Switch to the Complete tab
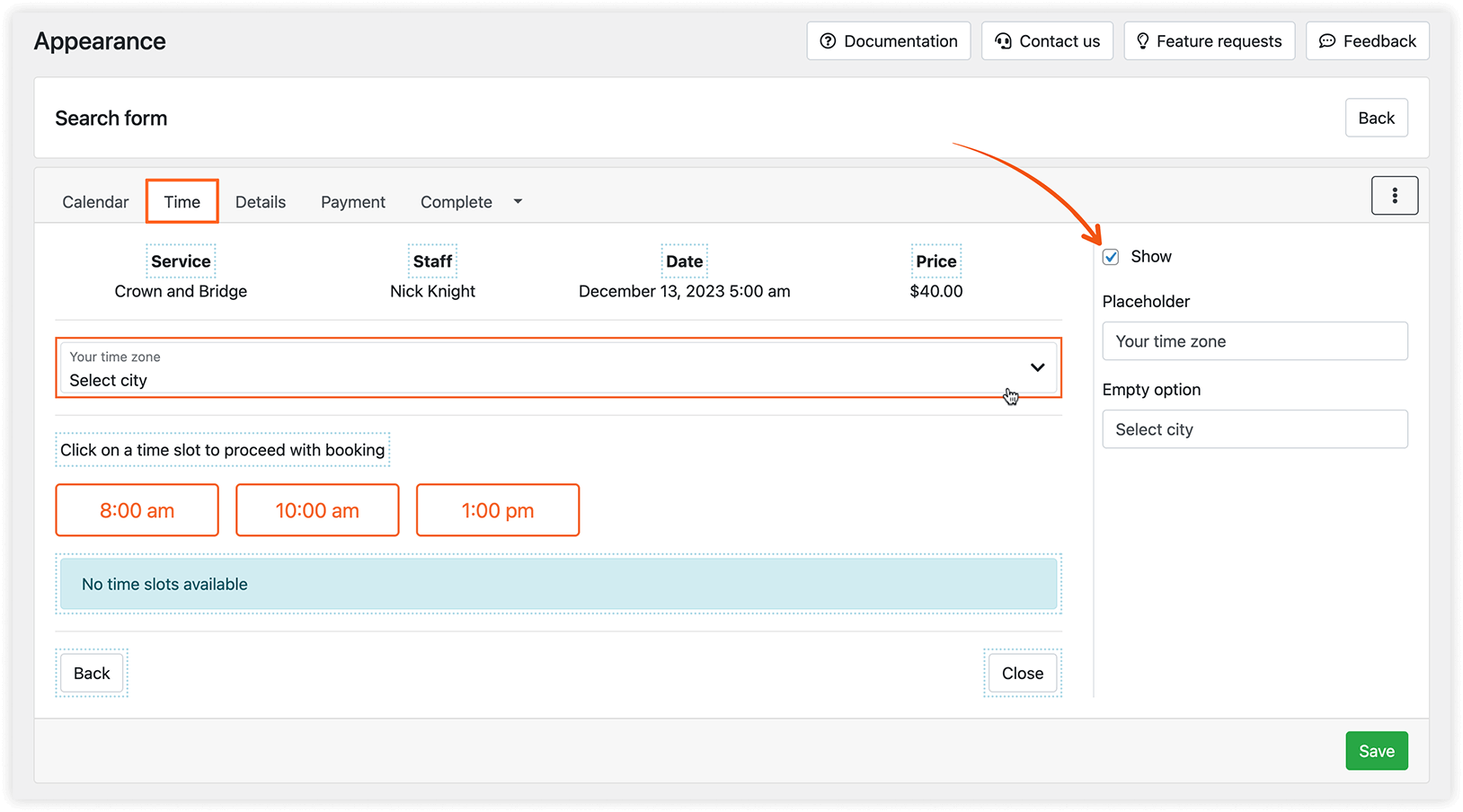 pos(457,202)
